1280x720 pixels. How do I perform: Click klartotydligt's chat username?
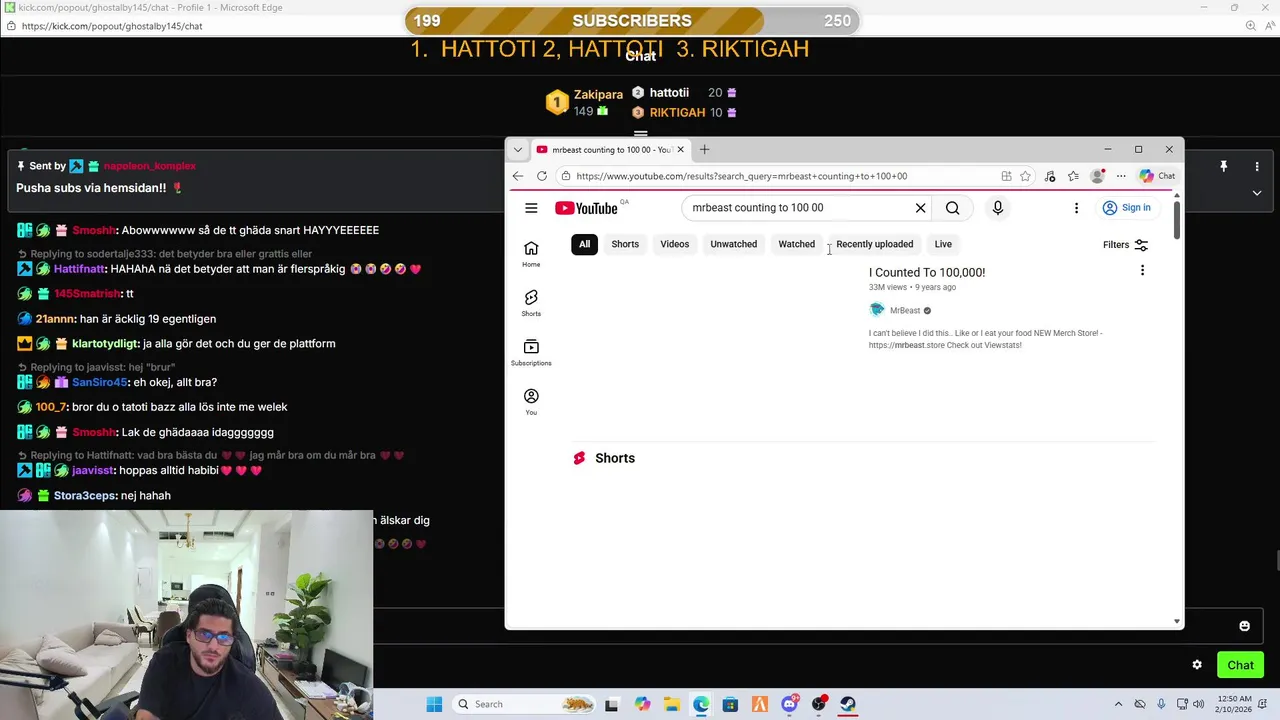tap(104, 343)
